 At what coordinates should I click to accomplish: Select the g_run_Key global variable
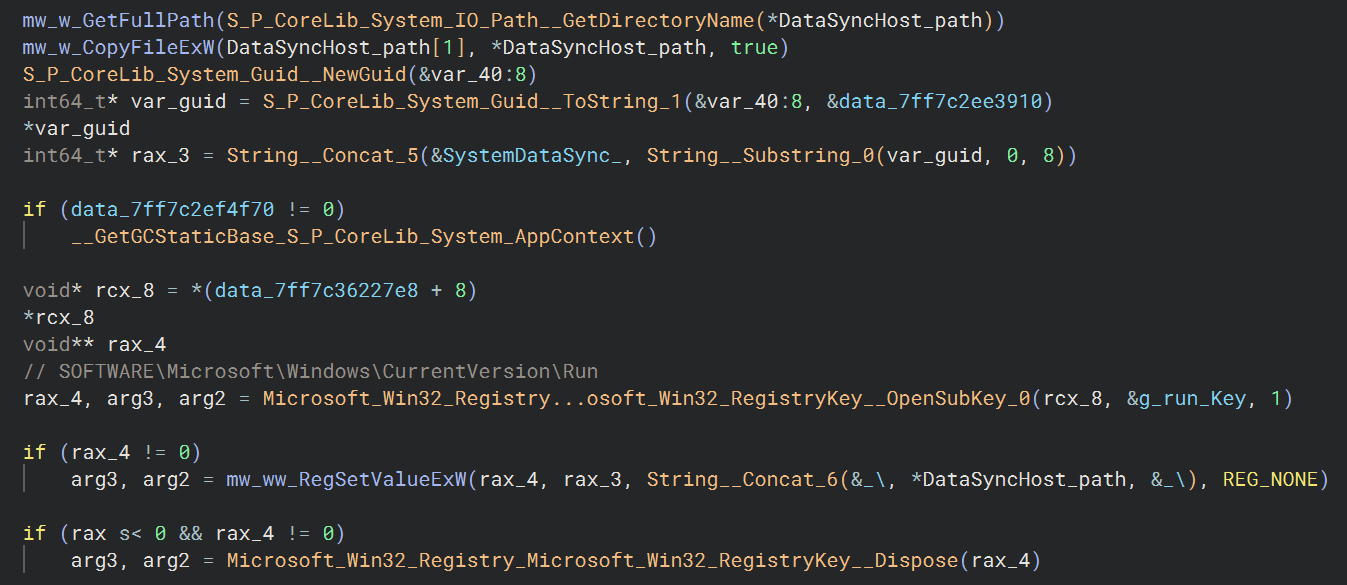[1192, 399]
